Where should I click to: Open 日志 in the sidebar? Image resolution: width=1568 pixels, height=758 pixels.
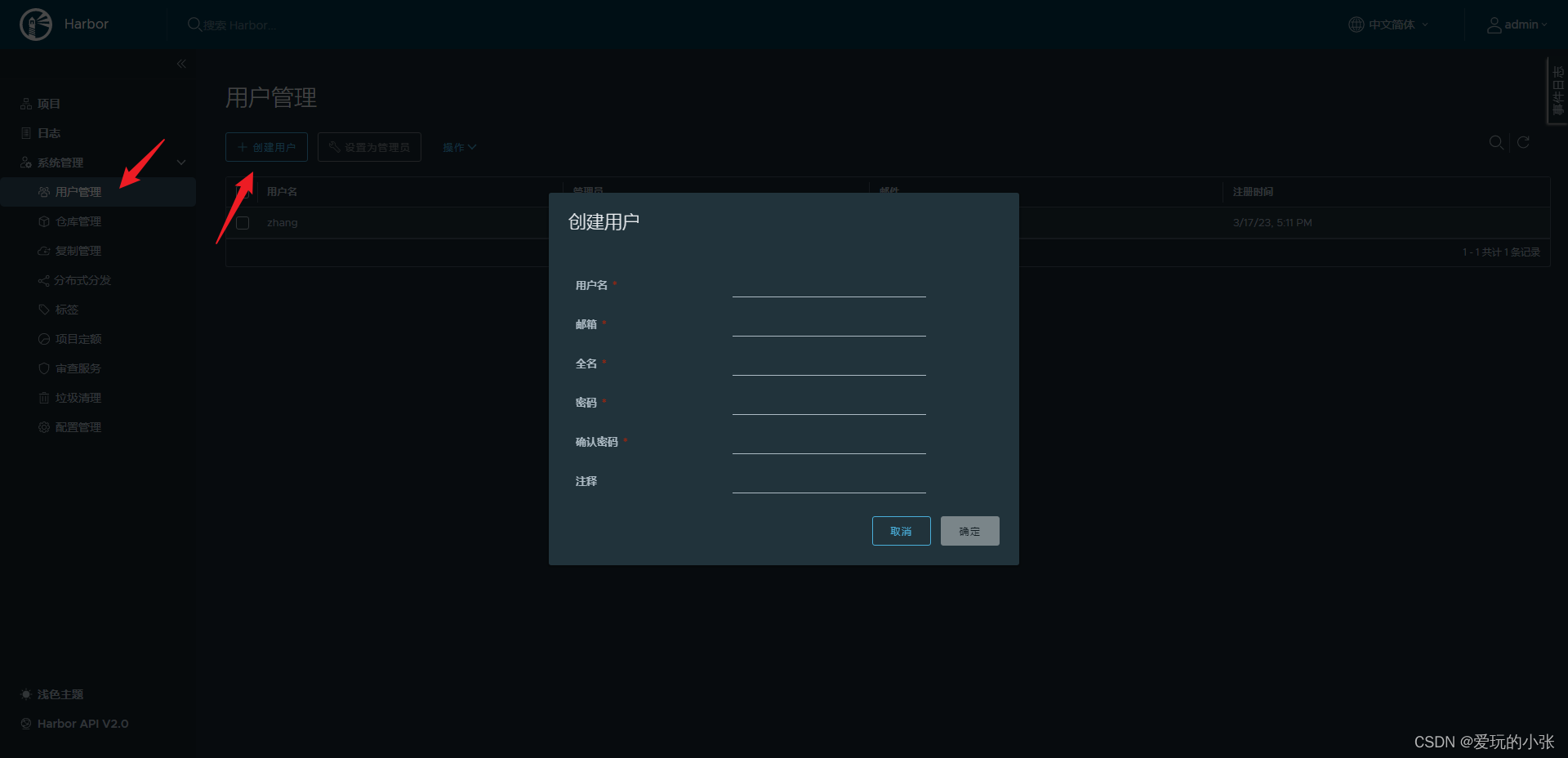pos(41,133)
